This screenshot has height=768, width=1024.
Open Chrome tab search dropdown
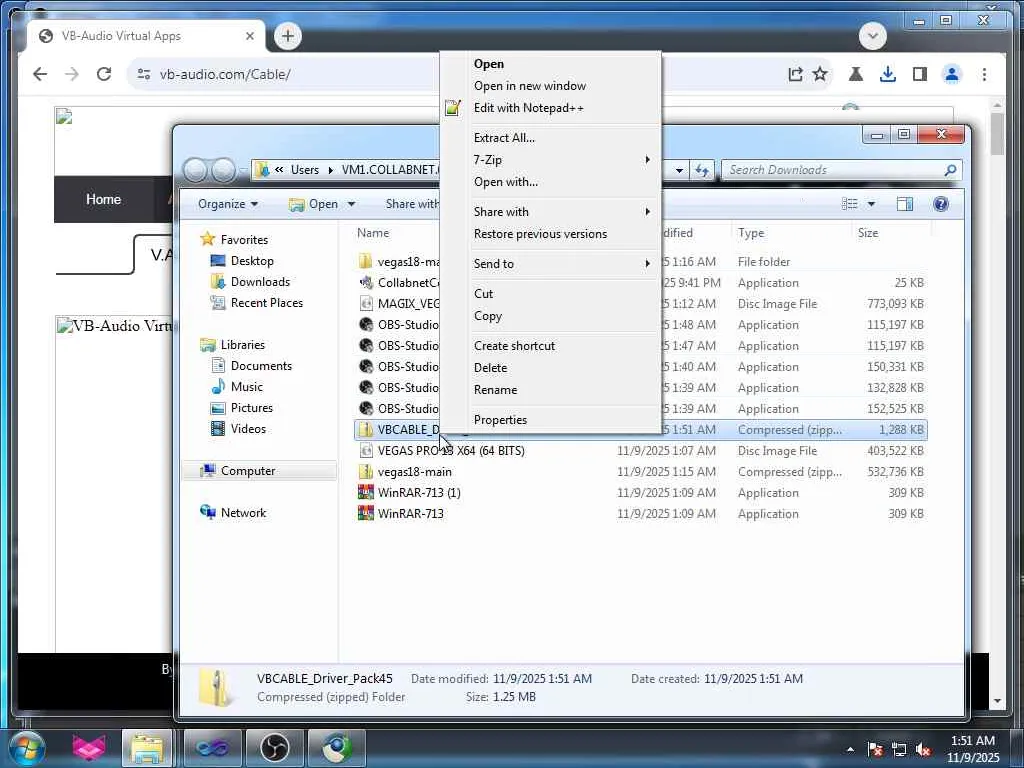click(872, 36)
